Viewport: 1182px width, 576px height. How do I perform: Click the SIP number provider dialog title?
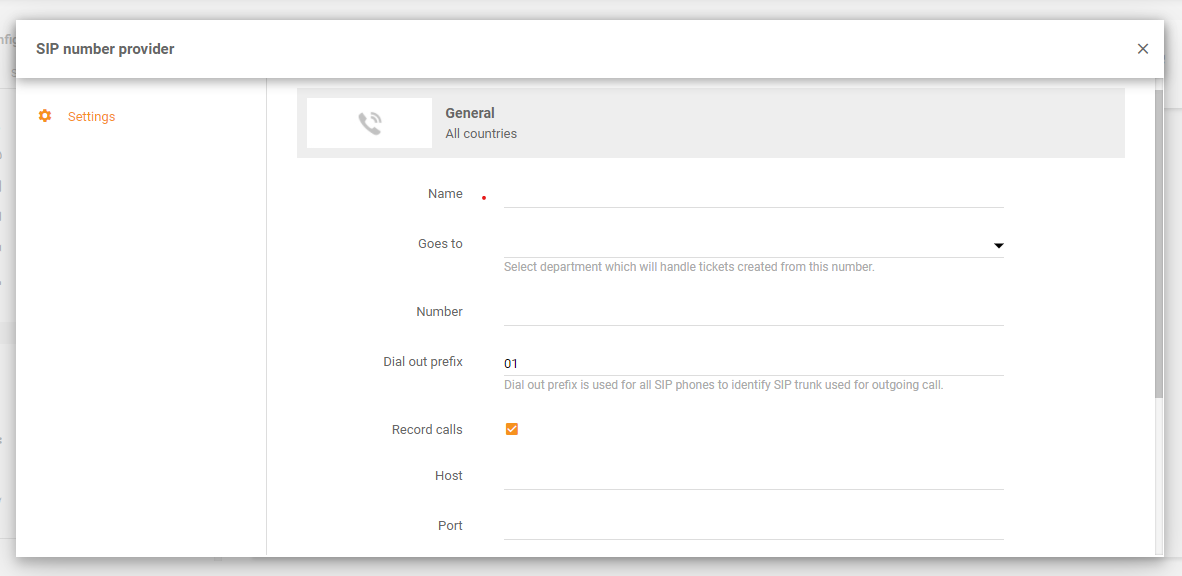coord(105,48)
